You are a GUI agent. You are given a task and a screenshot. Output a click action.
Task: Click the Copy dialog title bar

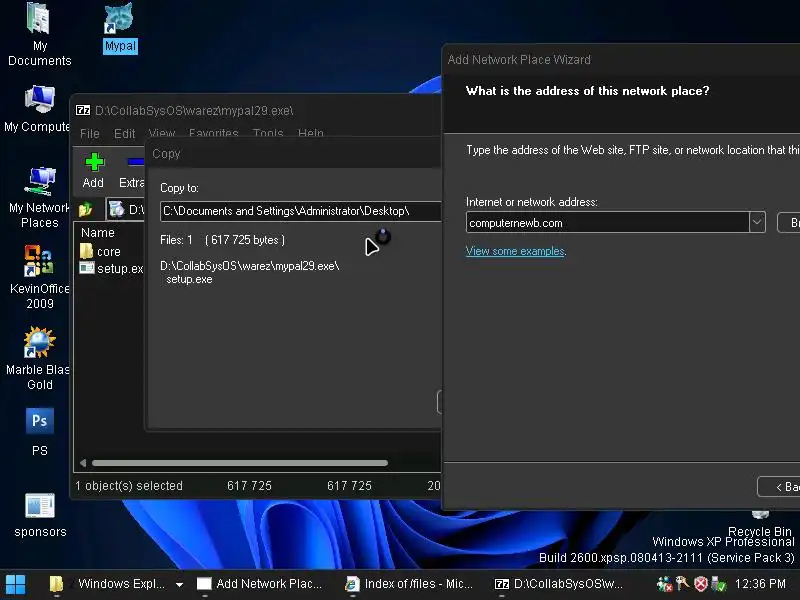coord(294,154)
